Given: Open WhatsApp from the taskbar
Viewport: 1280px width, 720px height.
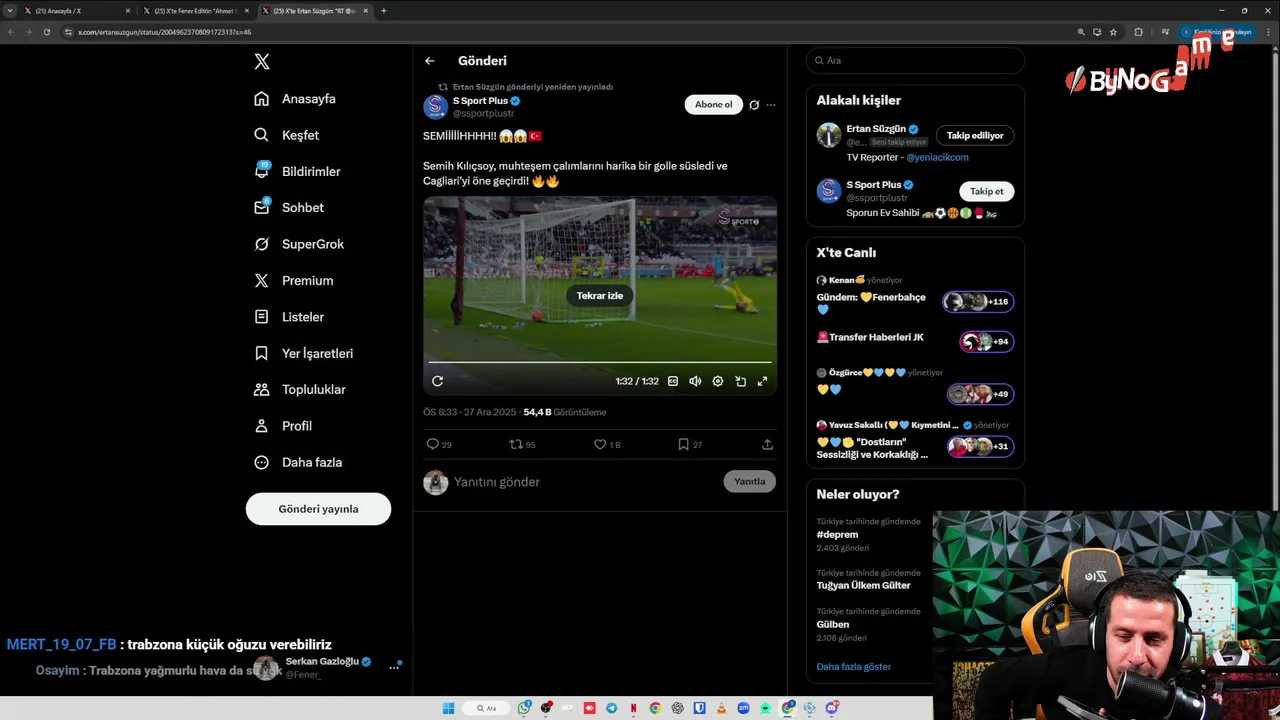Looking at the screenshot, I should pos(525,708).
